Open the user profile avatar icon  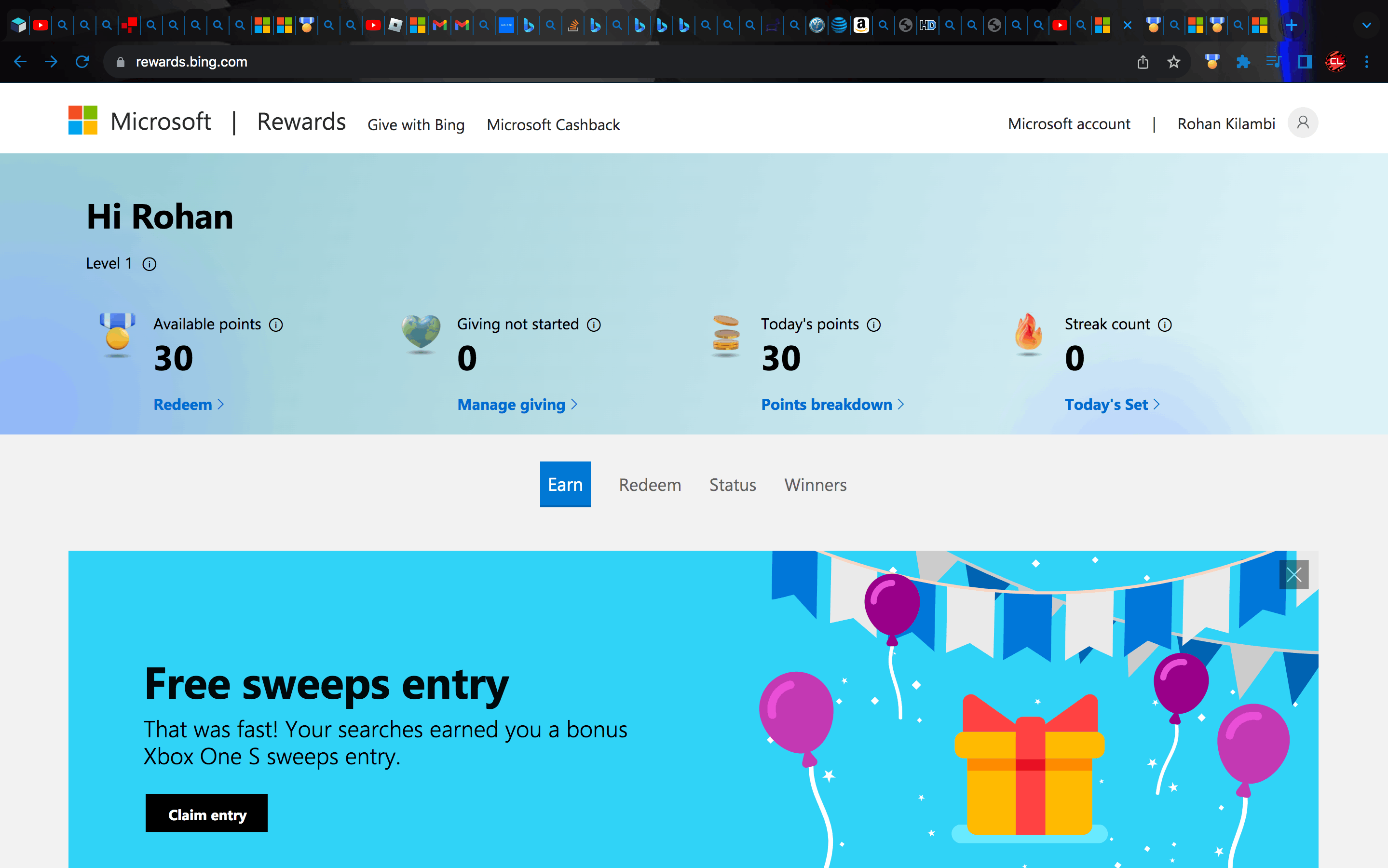coord(1303,123)
